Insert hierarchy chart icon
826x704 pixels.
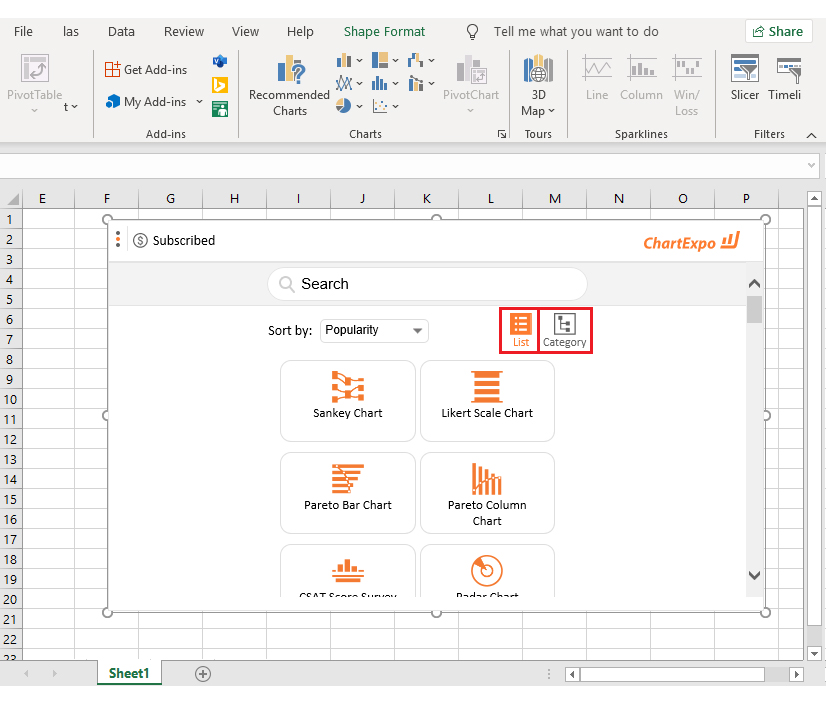click(x=380, y=60)
